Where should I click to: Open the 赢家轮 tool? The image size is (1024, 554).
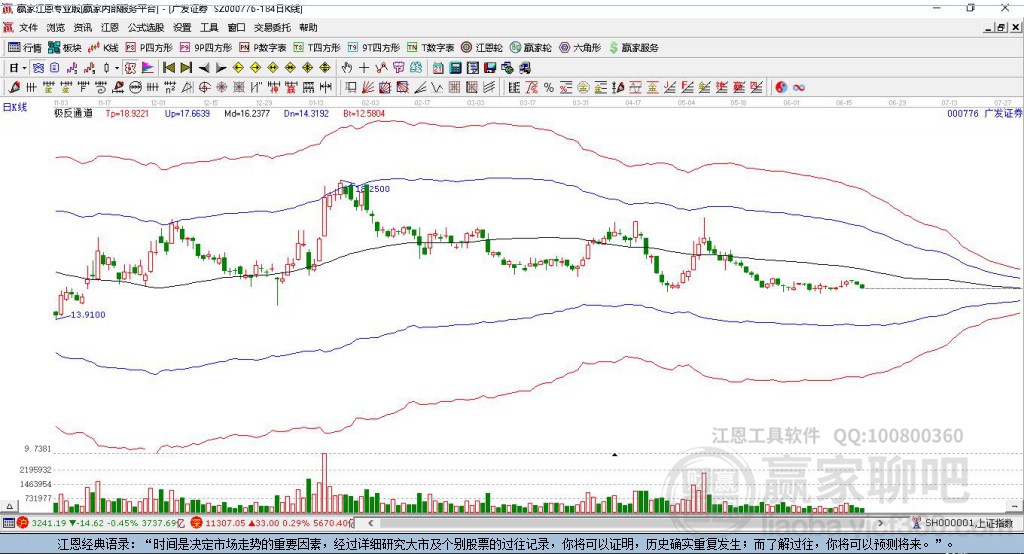[531, 48]
